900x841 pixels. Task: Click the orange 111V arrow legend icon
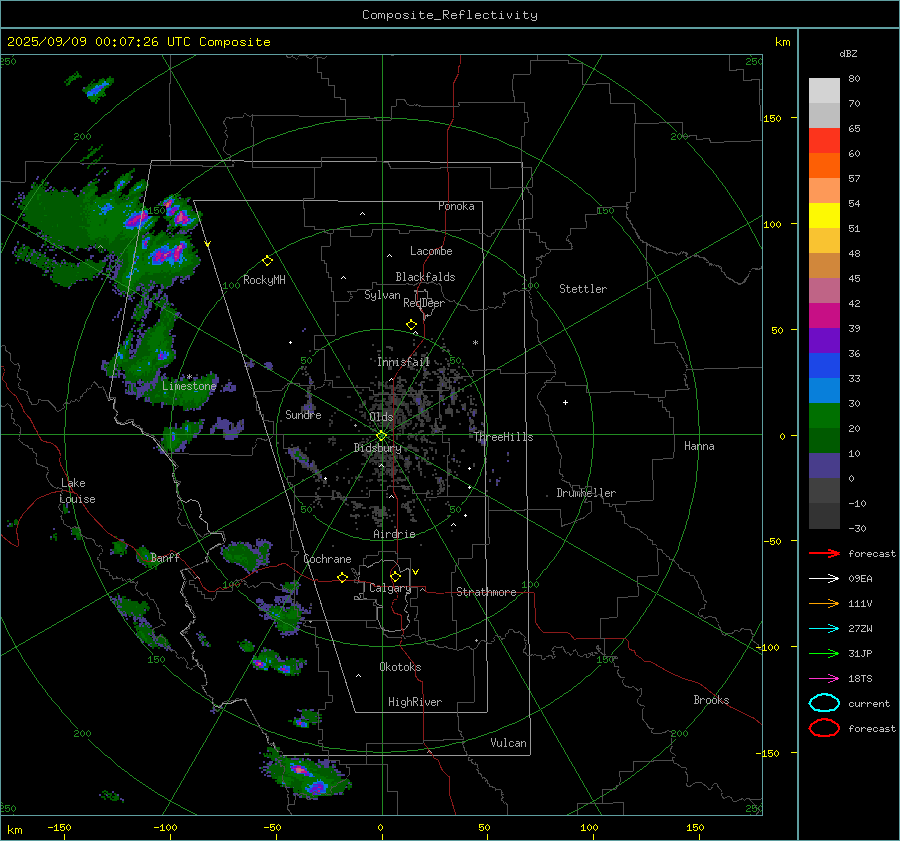(824, 603)
